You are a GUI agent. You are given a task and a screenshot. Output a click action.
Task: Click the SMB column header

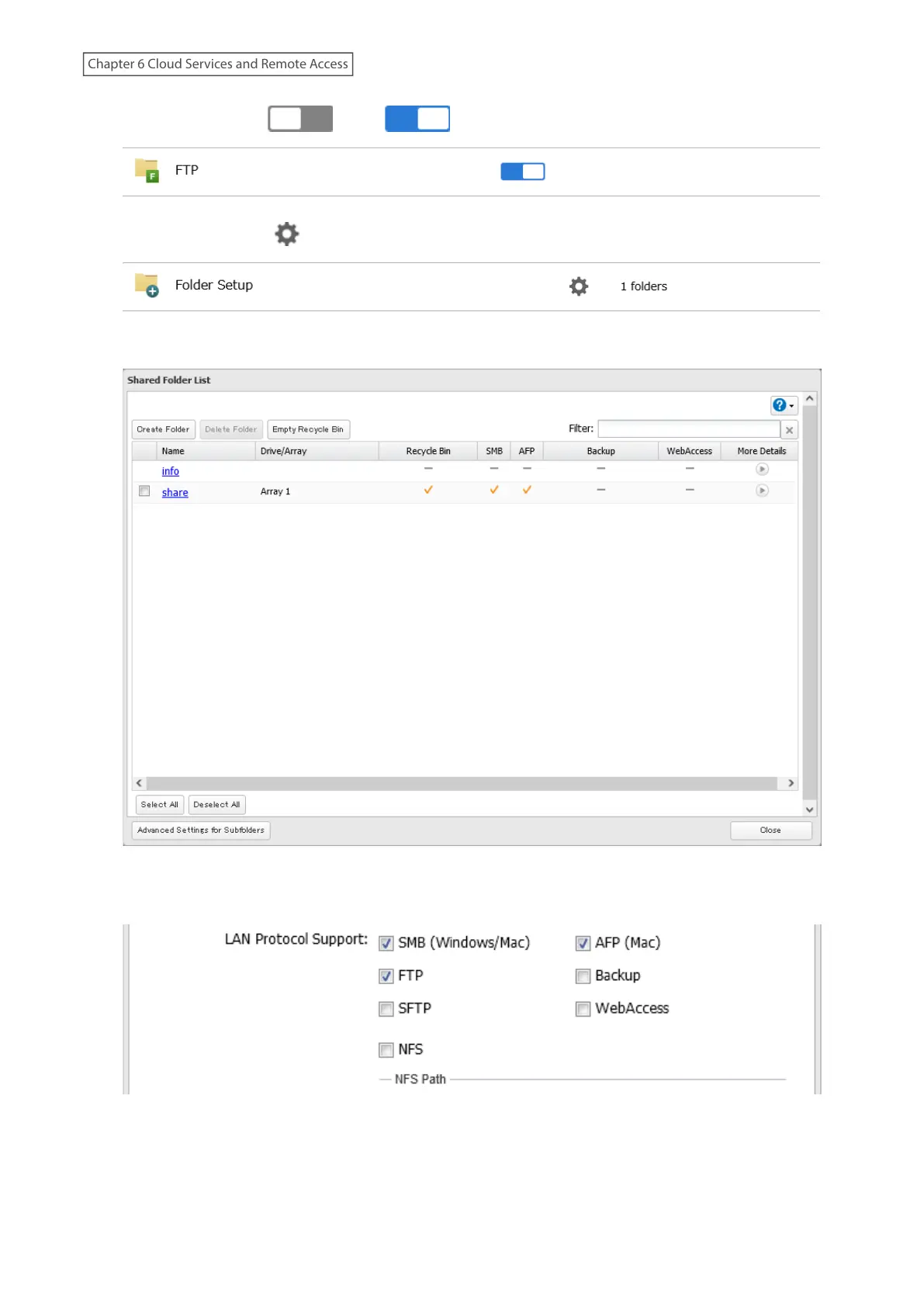[x=494, y=451]
